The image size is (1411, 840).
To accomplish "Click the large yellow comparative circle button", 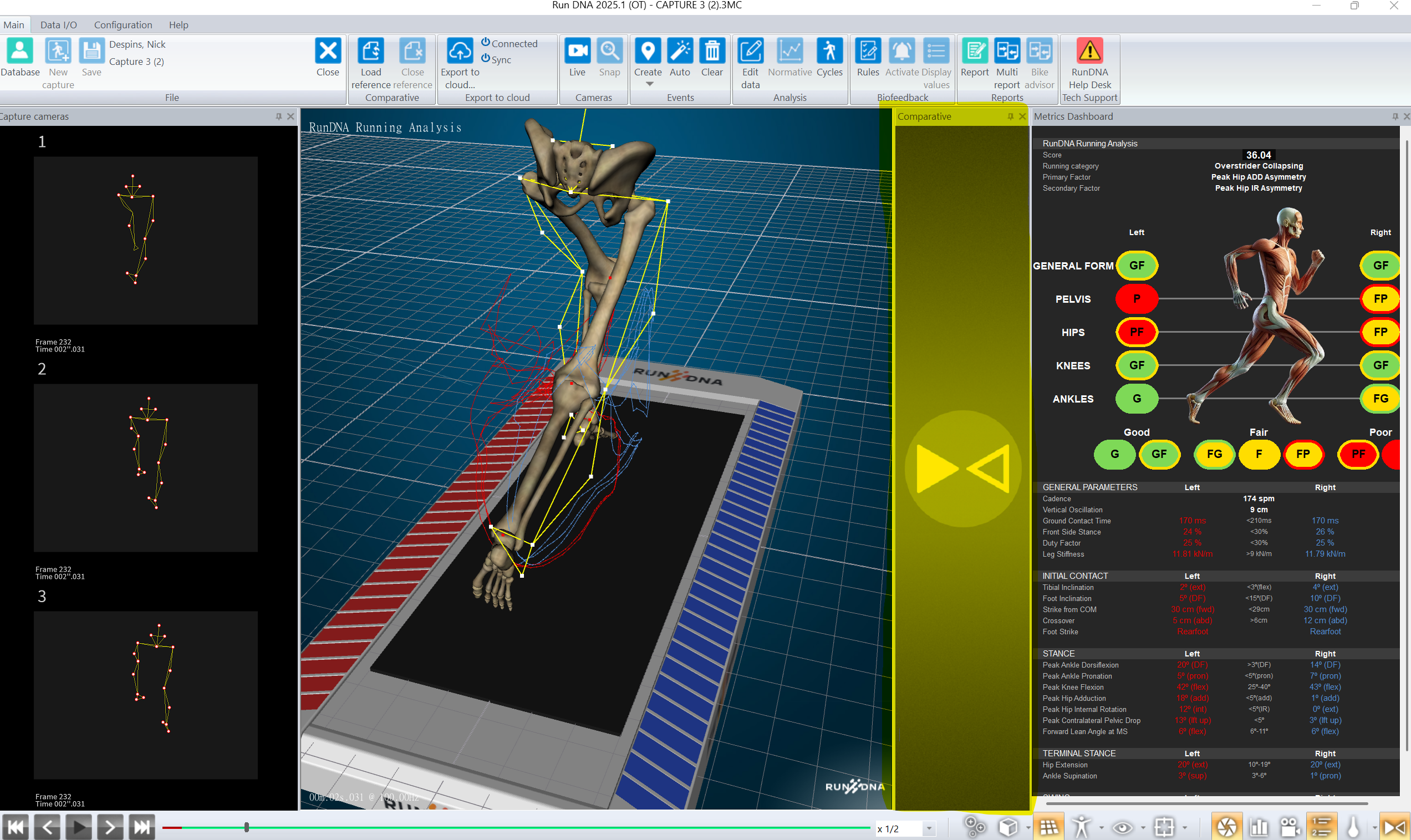I will (962, 469).
